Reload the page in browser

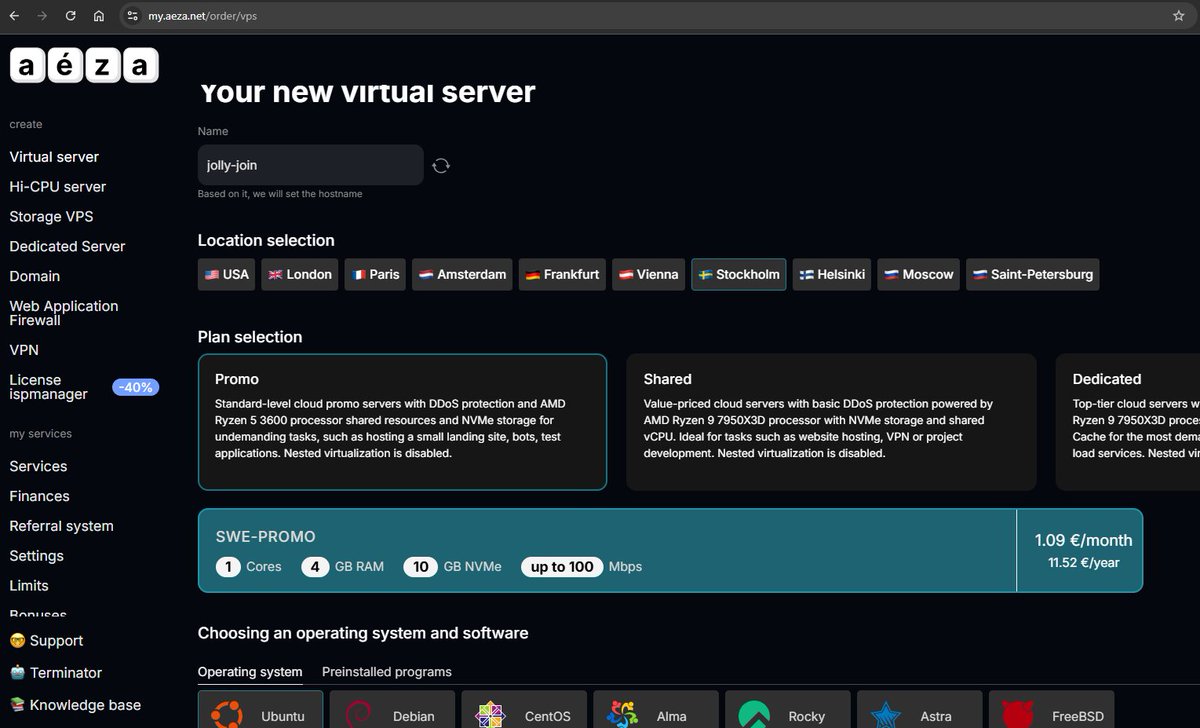[x=70, y=16]
